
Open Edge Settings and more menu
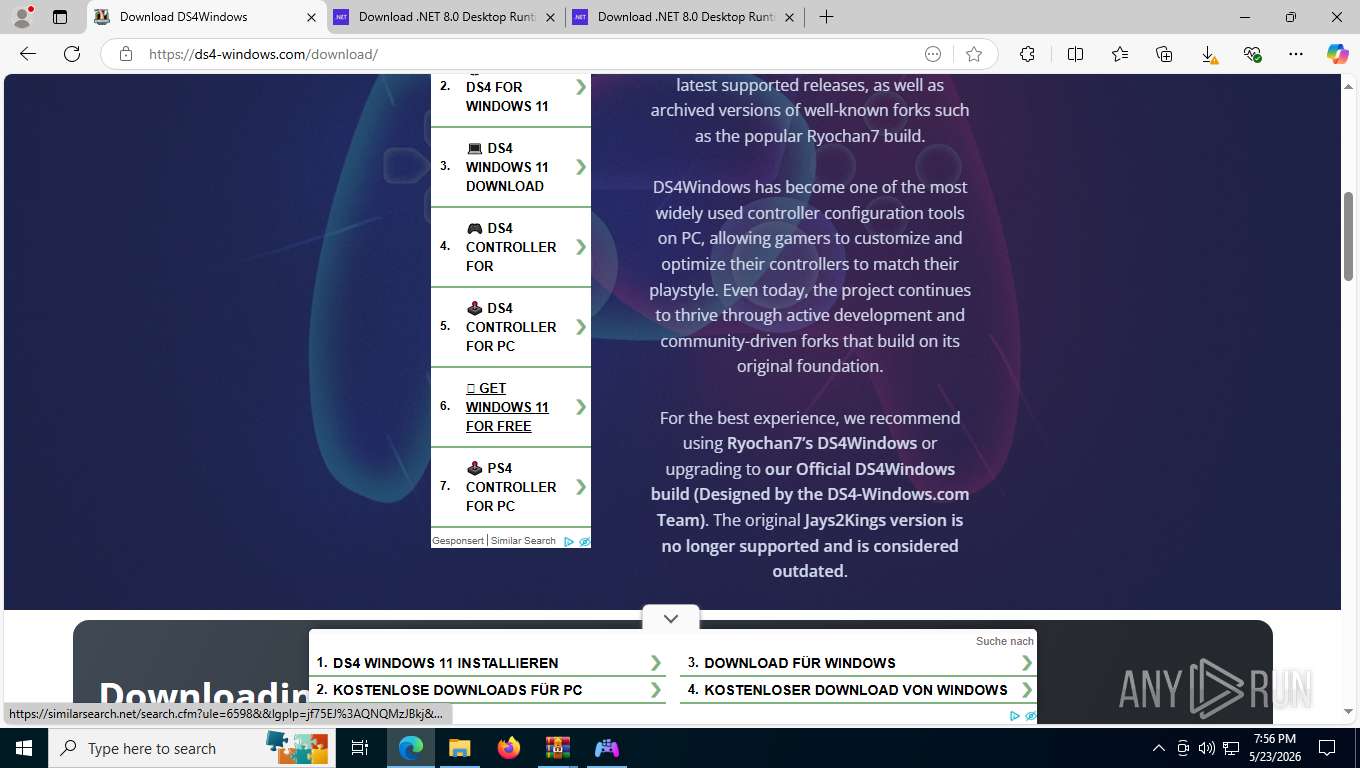point(1296,54)
